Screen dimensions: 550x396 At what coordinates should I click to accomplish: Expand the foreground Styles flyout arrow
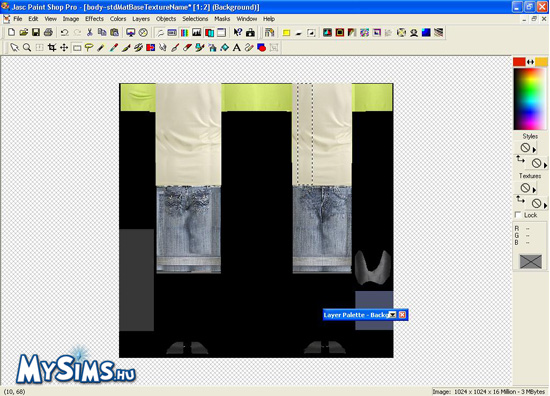coord(535,150)
